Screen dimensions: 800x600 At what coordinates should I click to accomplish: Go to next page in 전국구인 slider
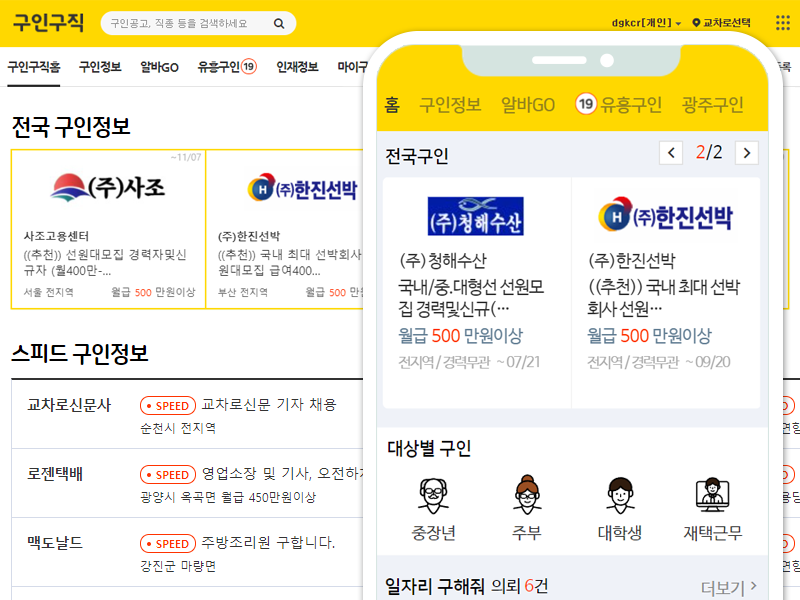(746, 153)
